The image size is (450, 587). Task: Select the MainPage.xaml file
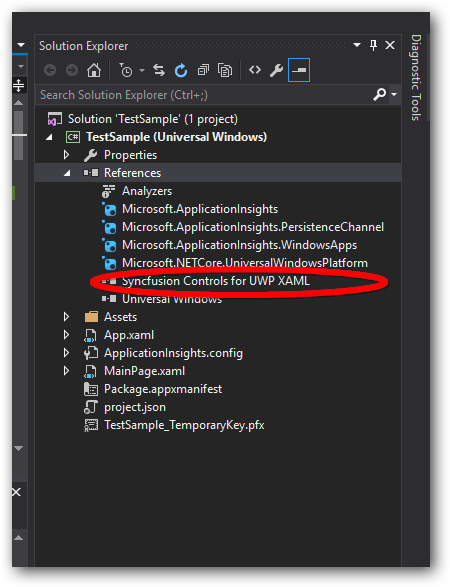[145, 371]
